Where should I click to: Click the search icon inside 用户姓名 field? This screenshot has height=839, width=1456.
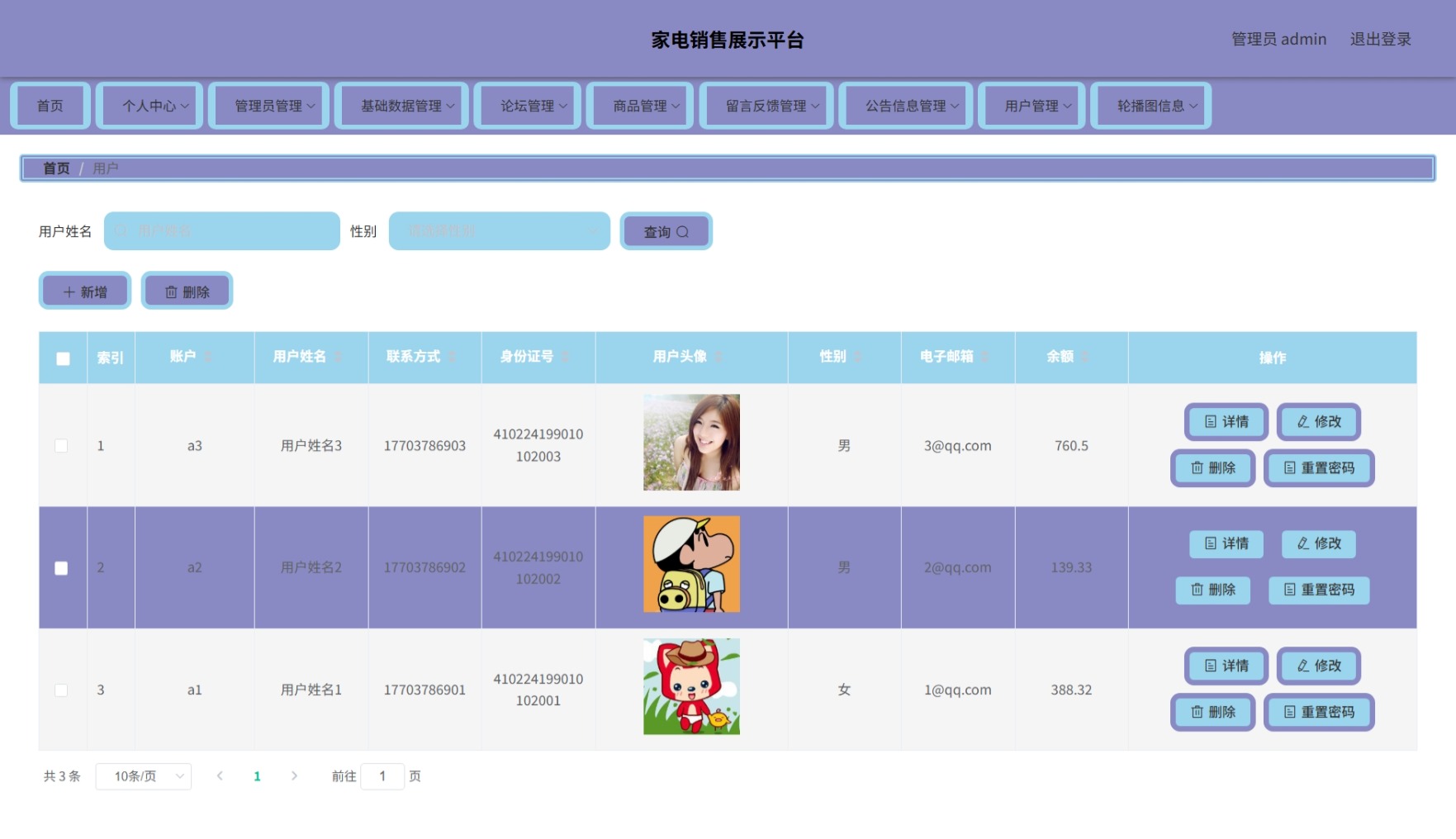pyautogui.click(x=122, y=231)
